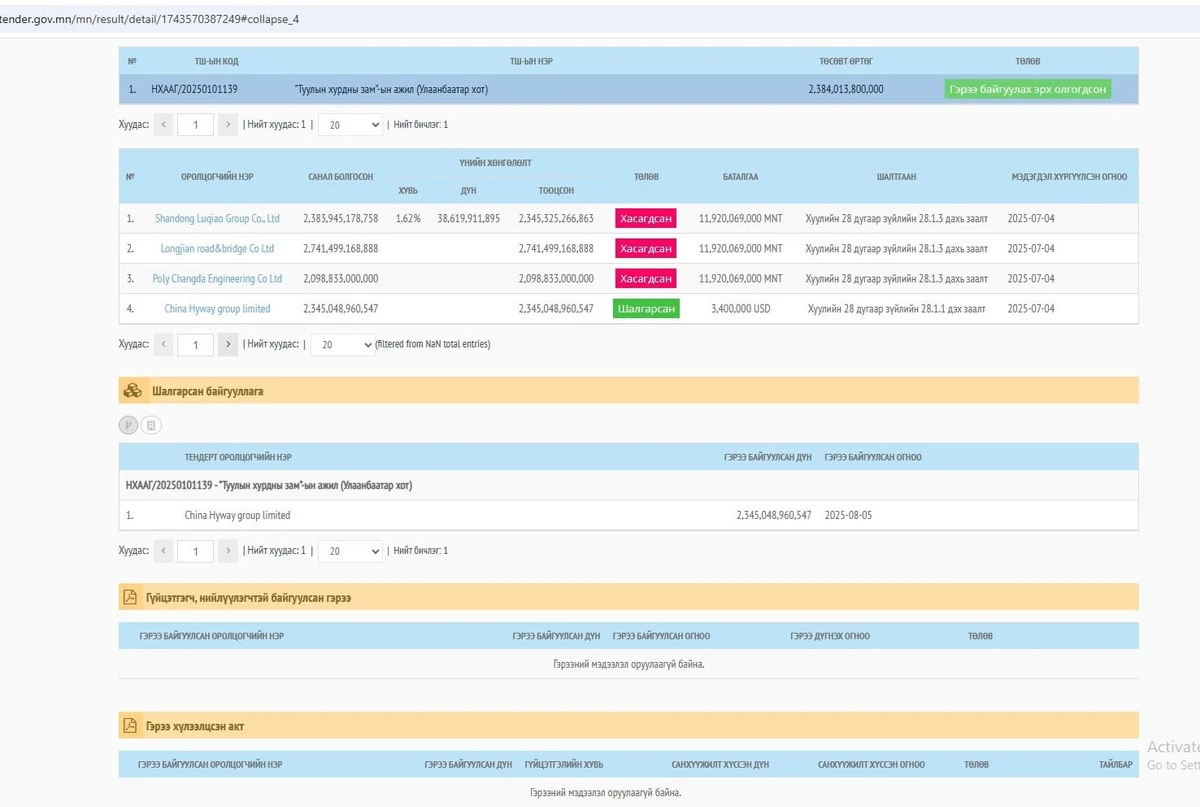Click page number field under participants table
Viewport: 1200px width, 807px height.
point(196,344)
